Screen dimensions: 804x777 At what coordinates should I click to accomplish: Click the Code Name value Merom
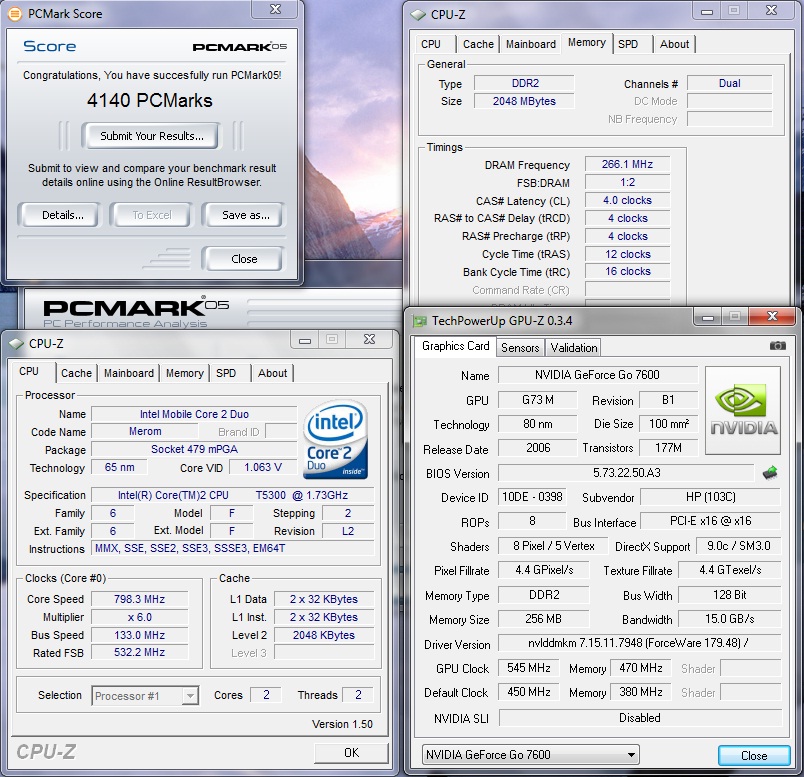[145, 431]
